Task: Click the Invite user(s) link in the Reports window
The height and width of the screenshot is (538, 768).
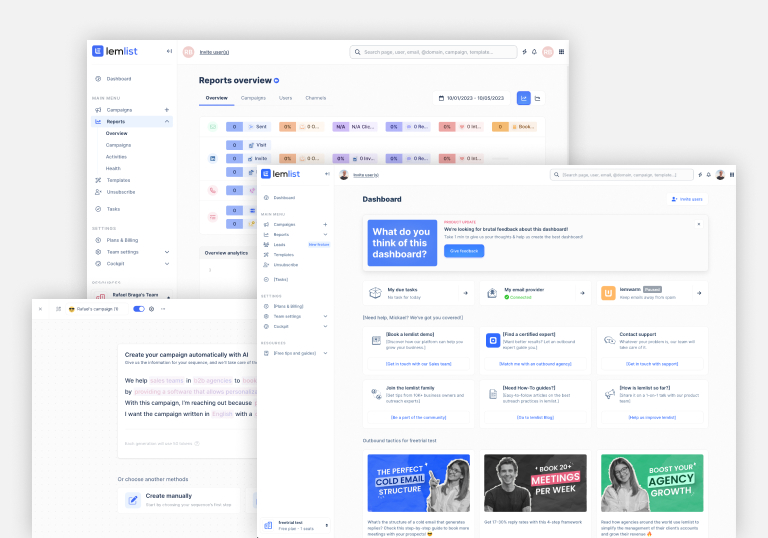Action: 214,52
